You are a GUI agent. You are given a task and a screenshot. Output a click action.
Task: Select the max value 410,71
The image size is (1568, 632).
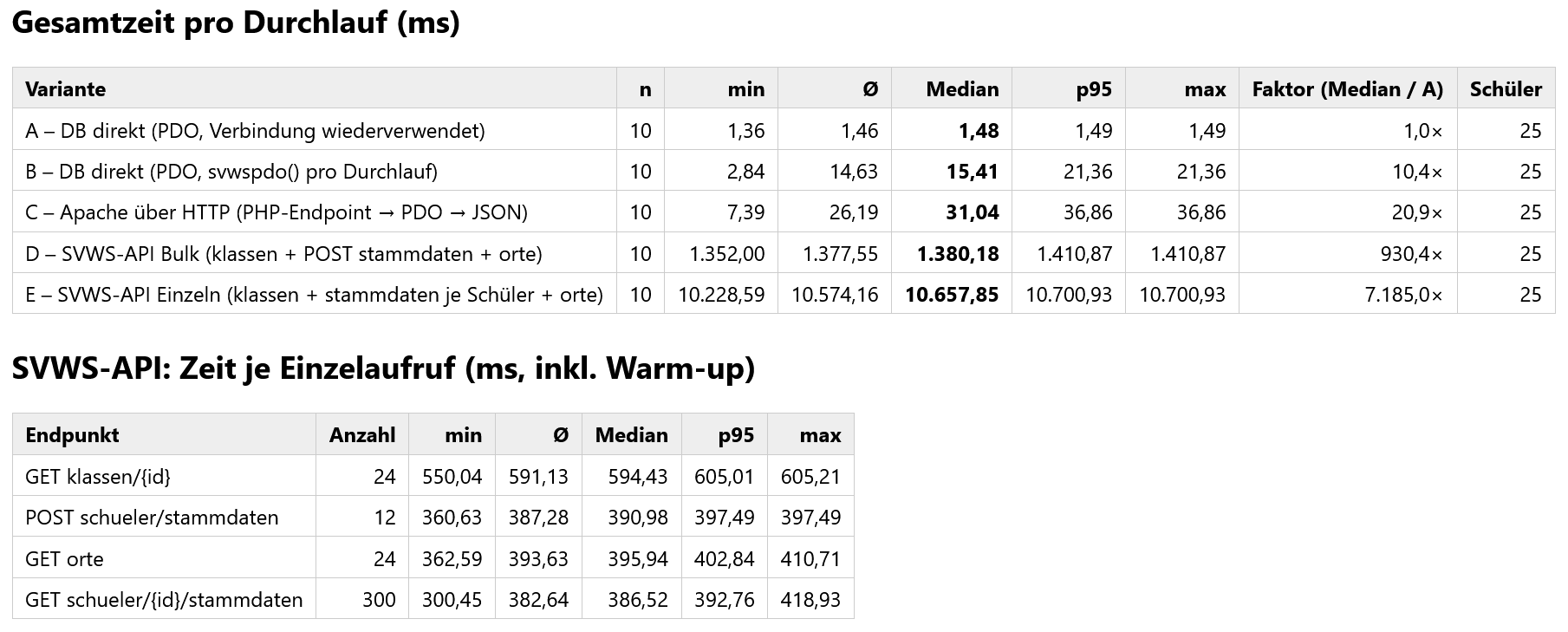810,559
